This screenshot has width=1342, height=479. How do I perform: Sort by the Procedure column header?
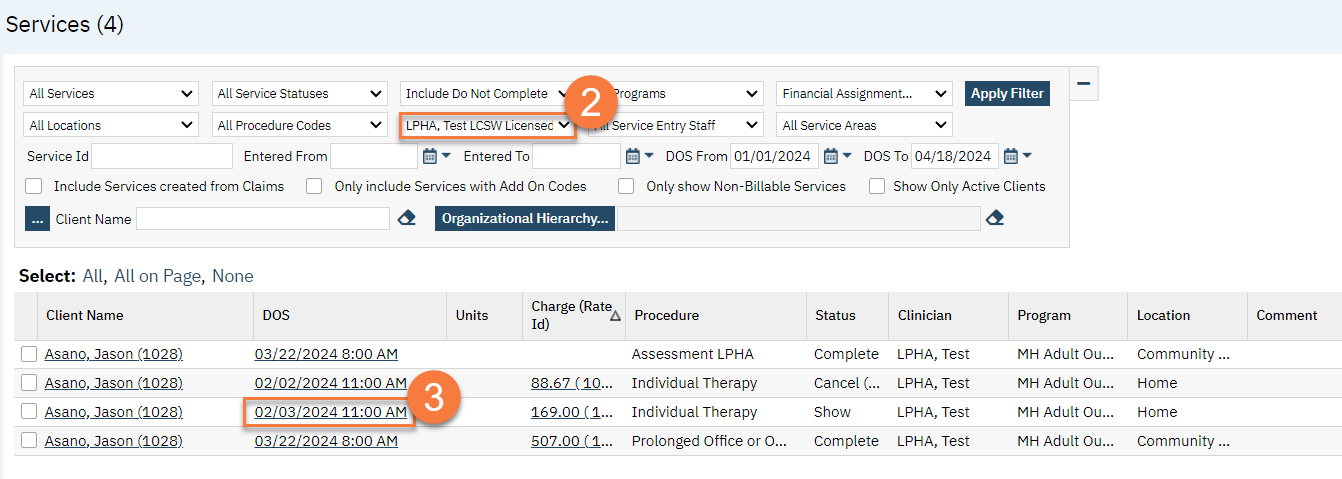(666, 315)
